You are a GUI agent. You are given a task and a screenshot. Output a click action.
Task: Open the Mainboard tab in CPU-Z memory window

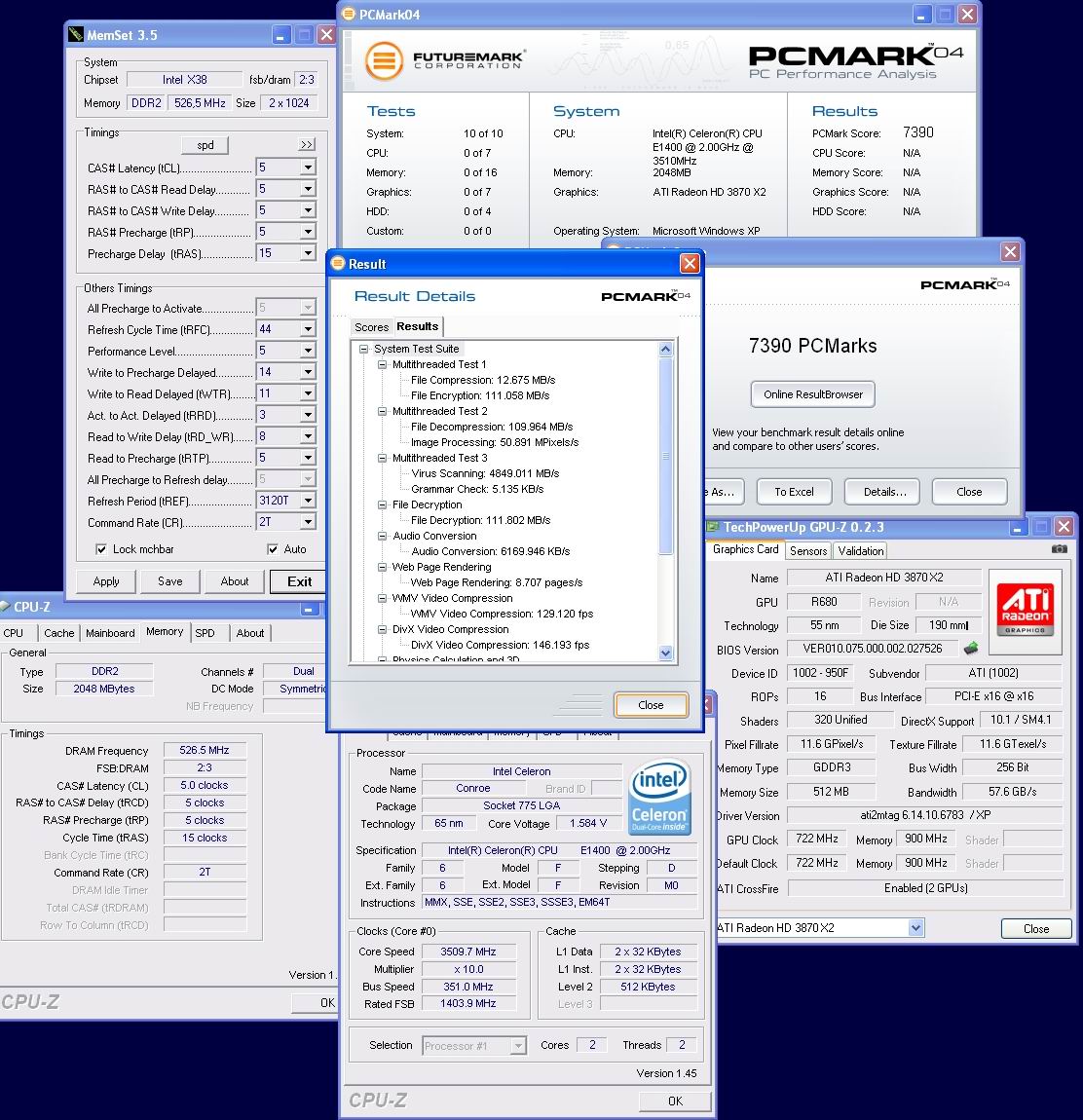tap(110, 633)
